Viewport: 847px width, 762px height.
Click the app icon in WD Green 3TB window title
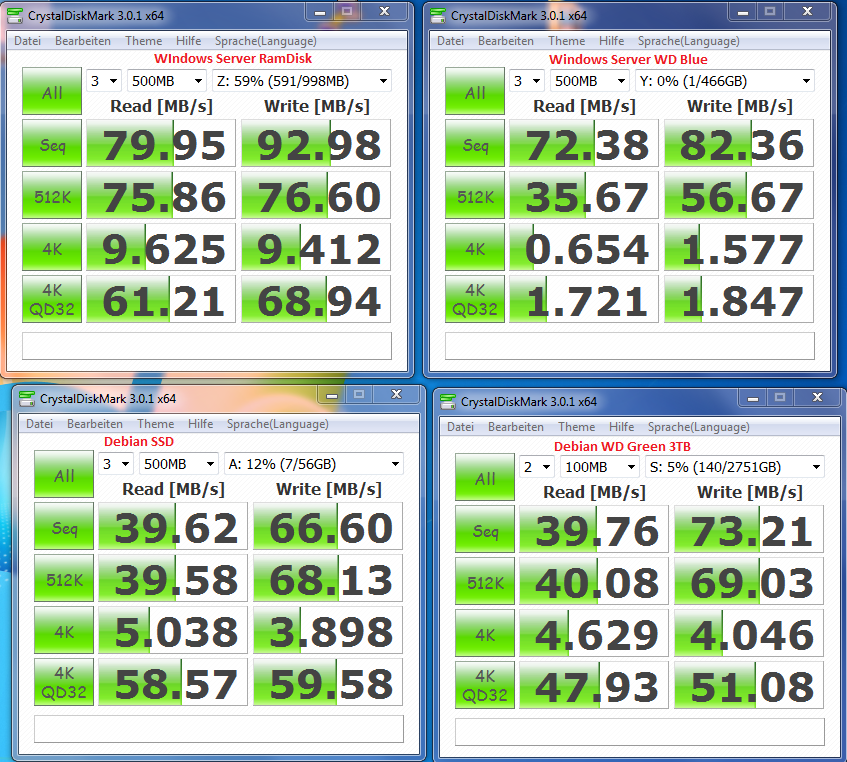tap(448, 402)
